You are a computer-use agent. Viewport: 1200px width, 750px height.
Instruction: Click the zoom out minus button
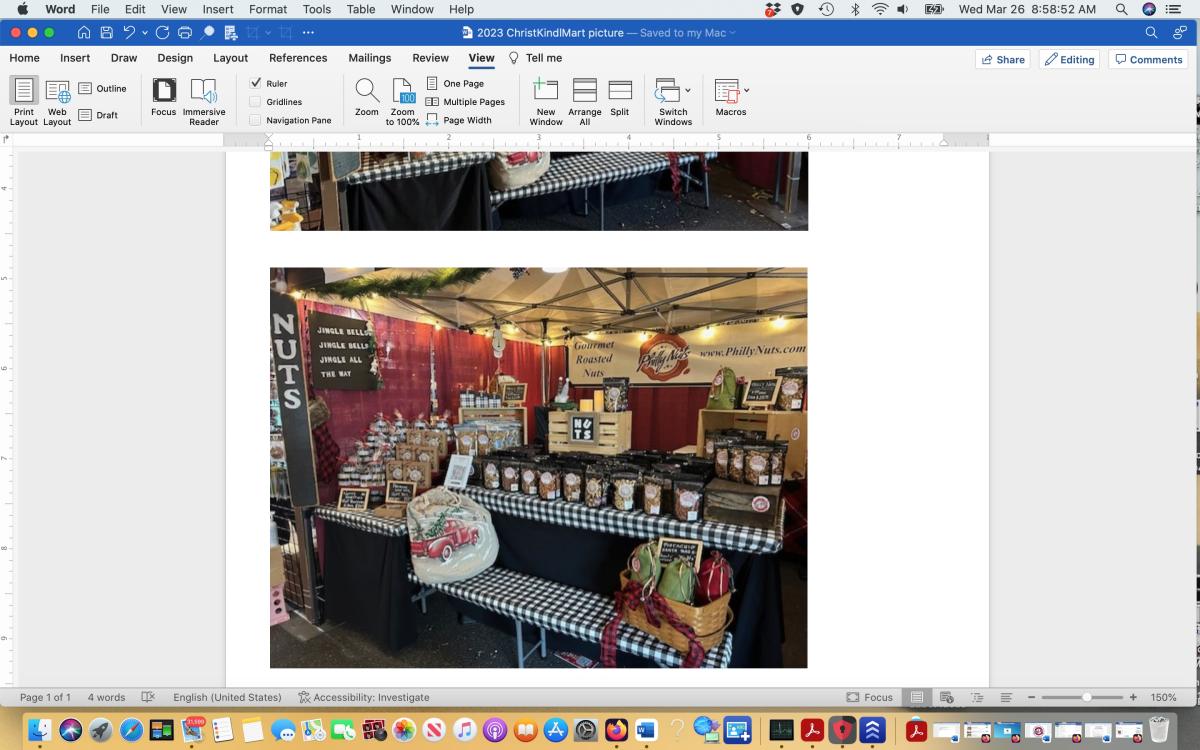point(1033,697)
